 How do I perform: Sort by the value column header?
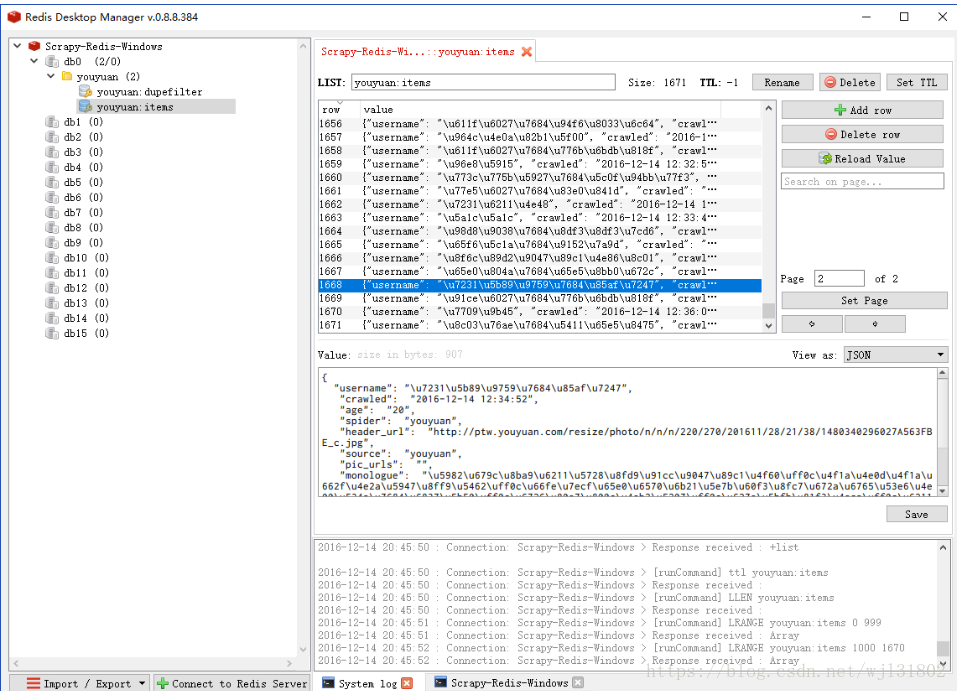tap(540, 110)
